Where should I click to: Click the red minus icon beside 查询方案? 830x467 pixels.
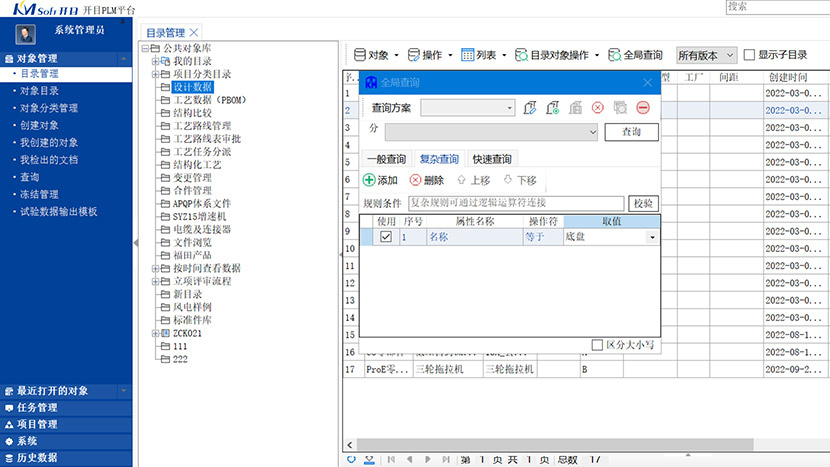click(643, 108)
